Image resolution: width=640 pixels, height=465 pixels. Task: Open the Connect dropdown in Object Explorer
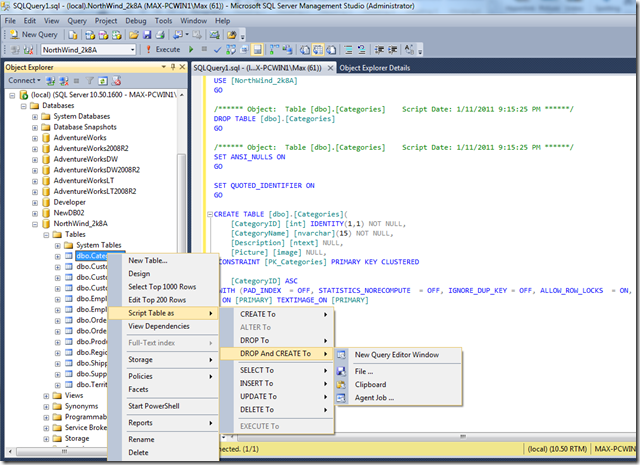point(24,80)
